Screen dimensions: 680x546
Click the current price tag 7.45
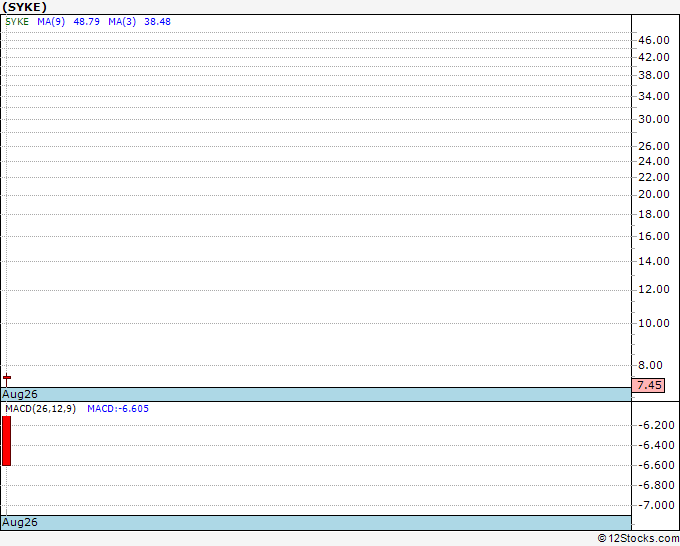[x=648, y=385]
